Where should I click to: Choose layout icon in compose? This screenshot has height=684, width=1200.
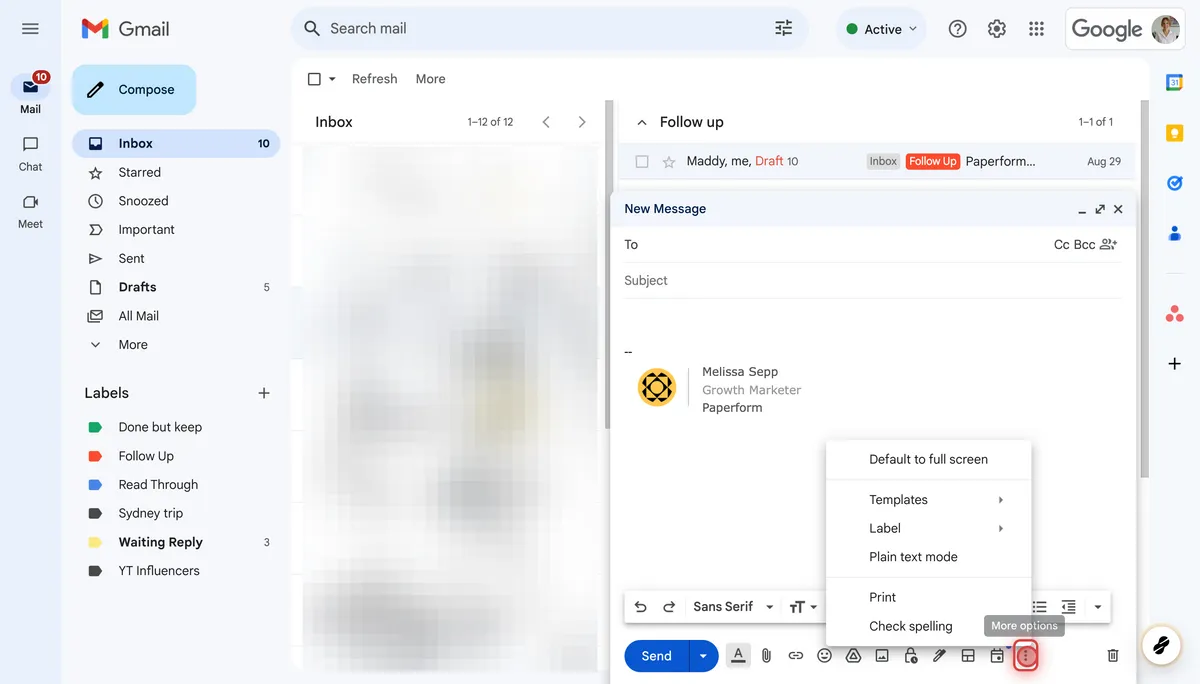968,656
